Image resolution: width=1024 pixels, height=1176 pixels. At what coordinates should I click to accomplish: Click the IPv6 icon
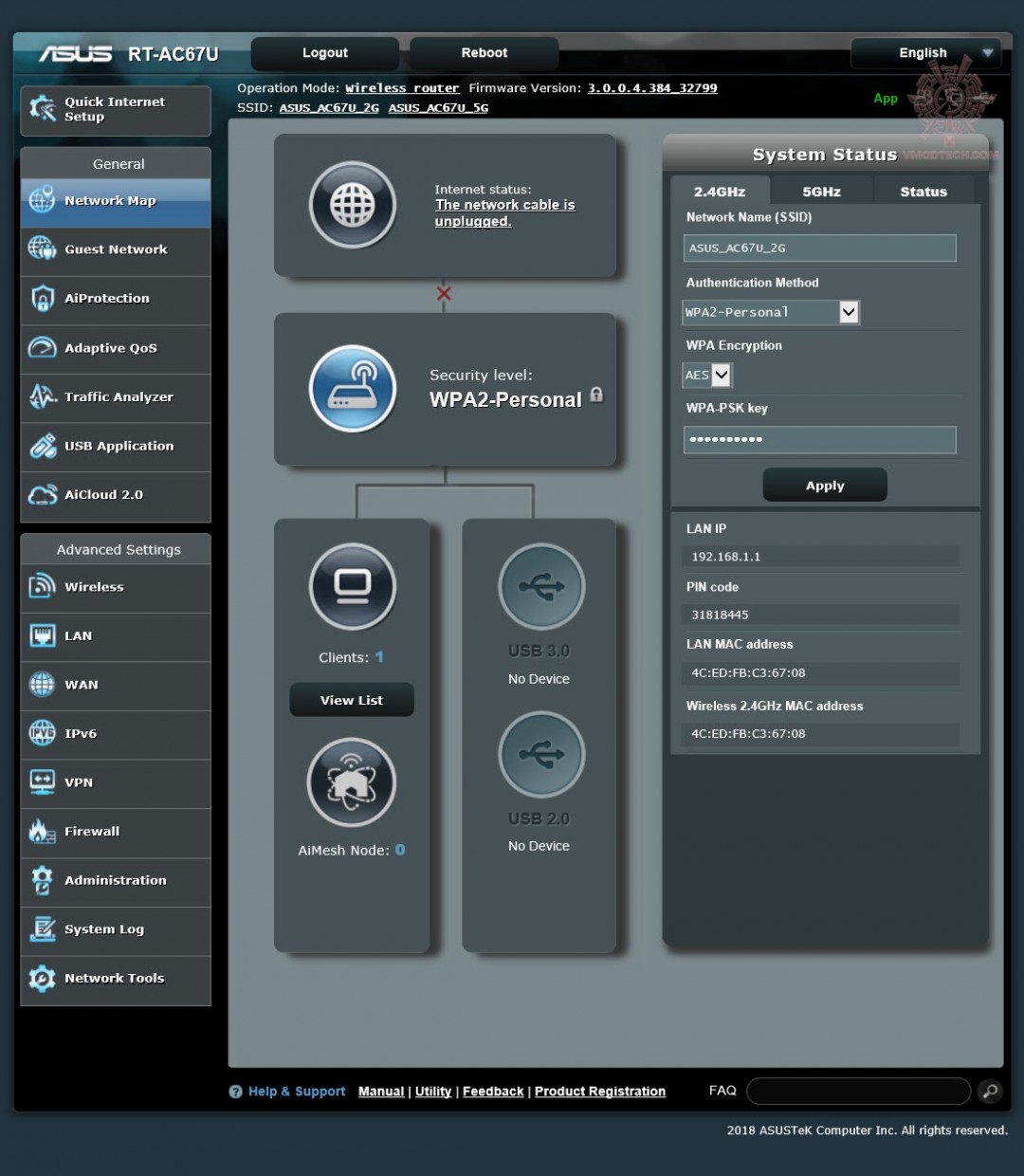(x=43, y=732)
